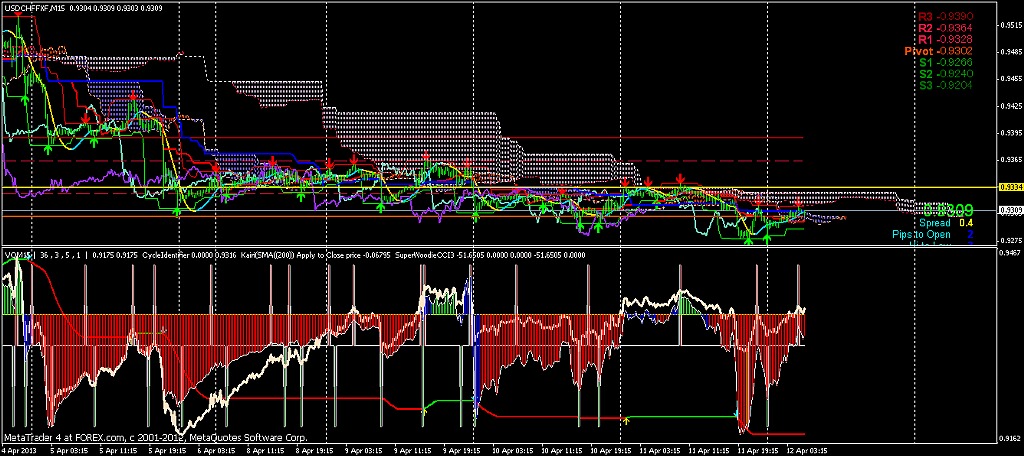Image resolution: width=1024 pixels, height=456 pixels.
Task: Click the 4 Apr 2013 time label
Action: [x=18, y=449]
